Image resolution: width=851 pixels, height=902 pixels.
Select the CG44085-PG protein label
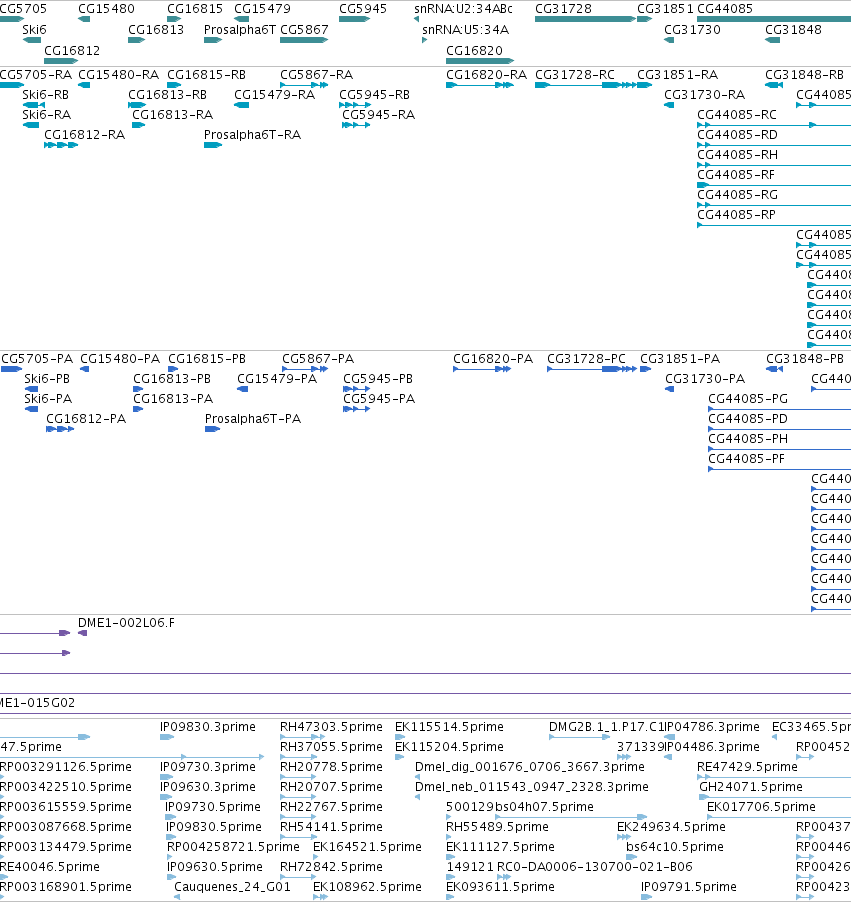click(748, 399)
